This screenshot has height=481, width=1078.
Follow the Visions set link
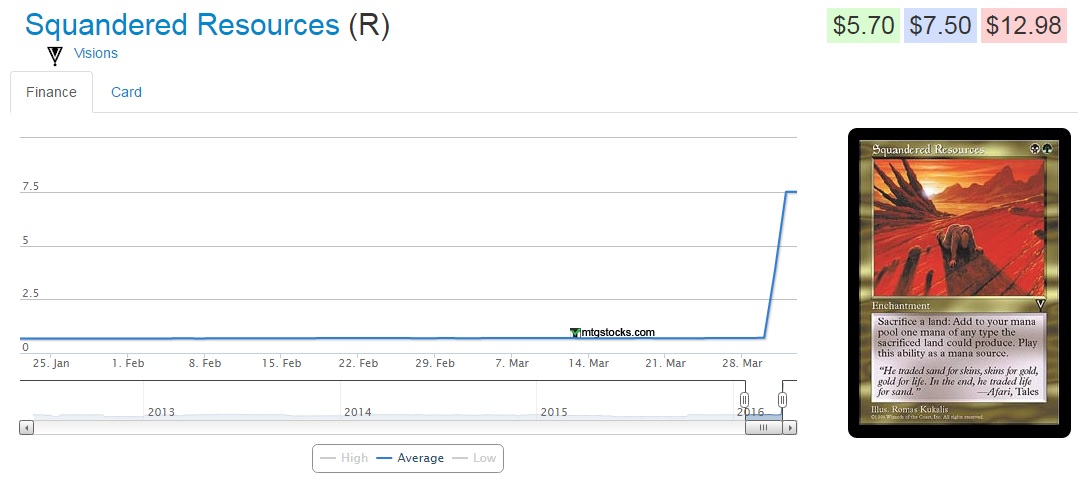(96, 53)
